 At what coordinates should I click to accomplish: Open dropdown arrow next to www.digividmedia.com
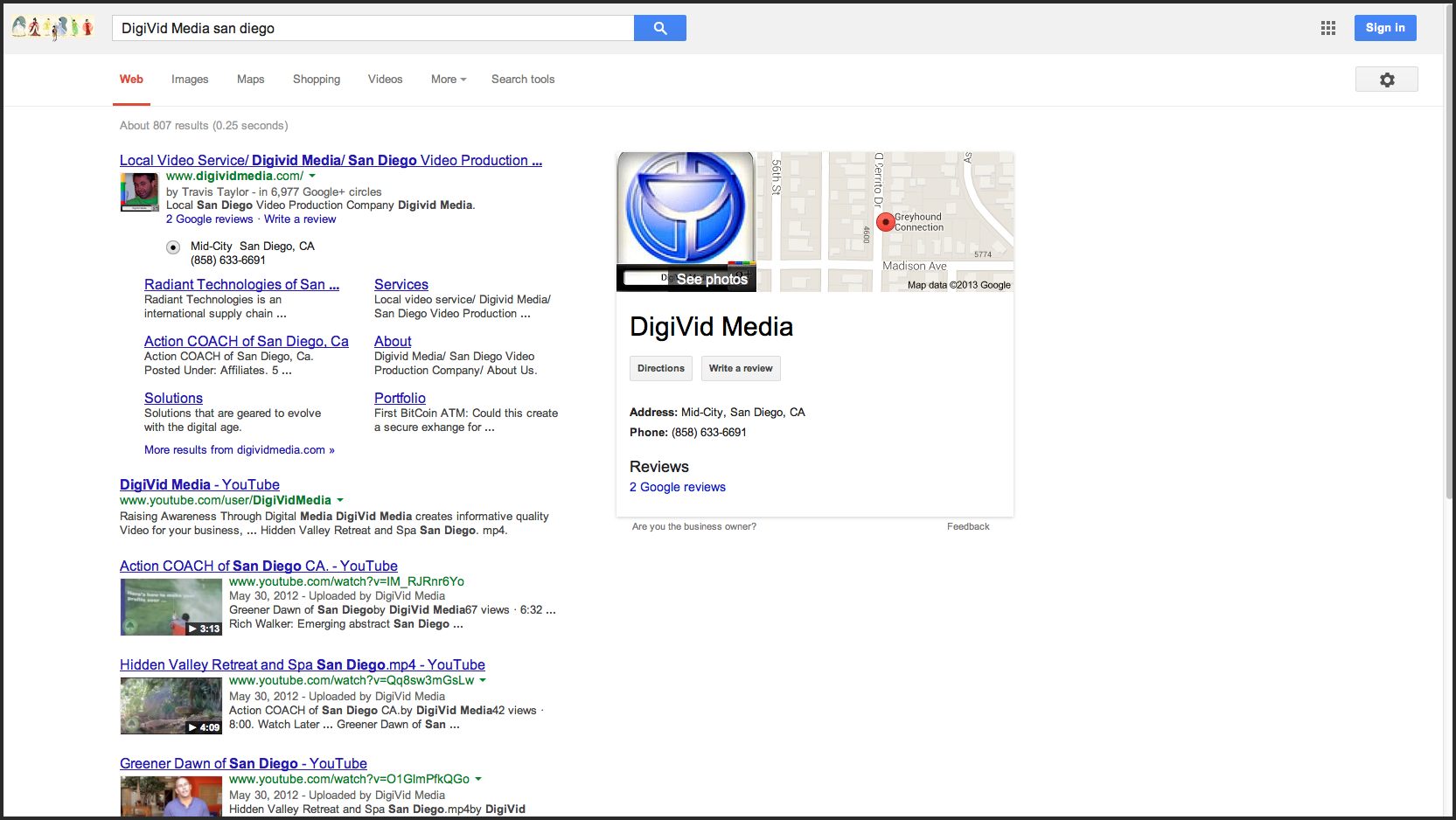click(x=312, y=177)
